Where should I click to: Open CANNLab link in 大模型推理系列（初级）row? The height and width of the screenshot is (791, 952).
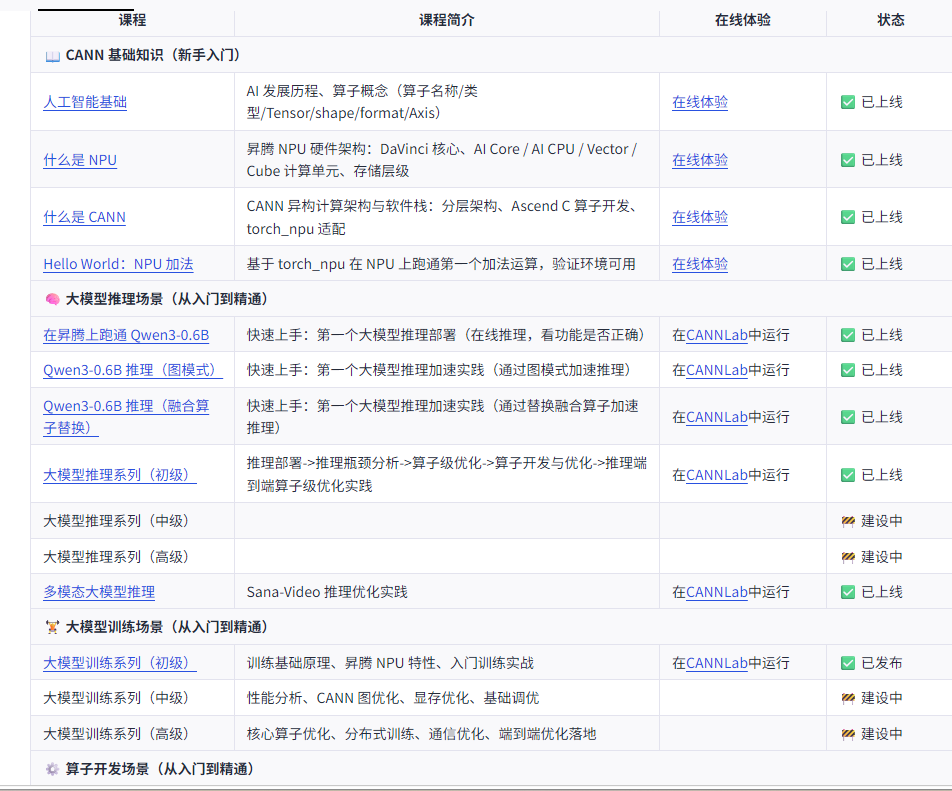[716, 475]
